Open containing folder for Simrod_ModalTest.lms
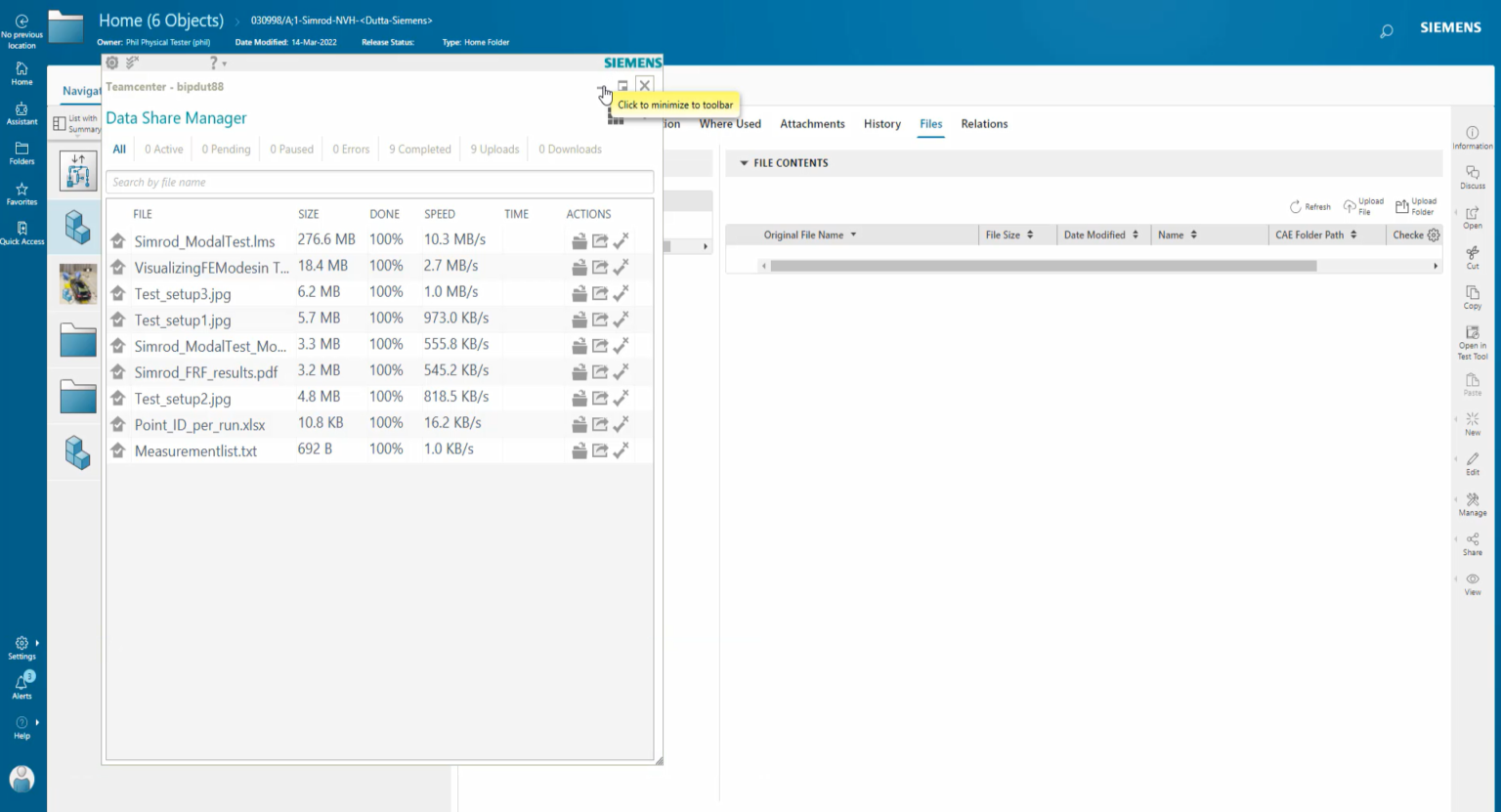The width and height of the screenshot is (1501, 812). (x=579, y=239)
